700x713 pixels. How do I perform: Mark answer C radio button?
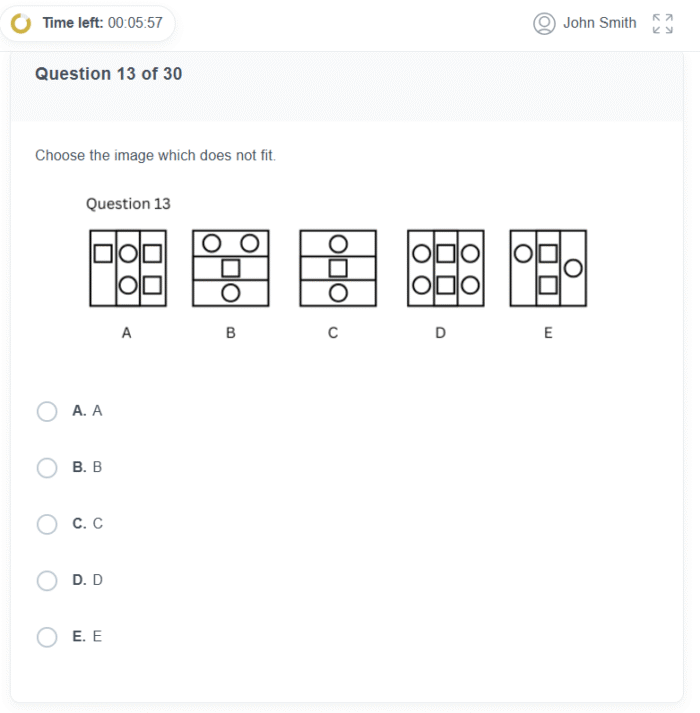[47, 524]
